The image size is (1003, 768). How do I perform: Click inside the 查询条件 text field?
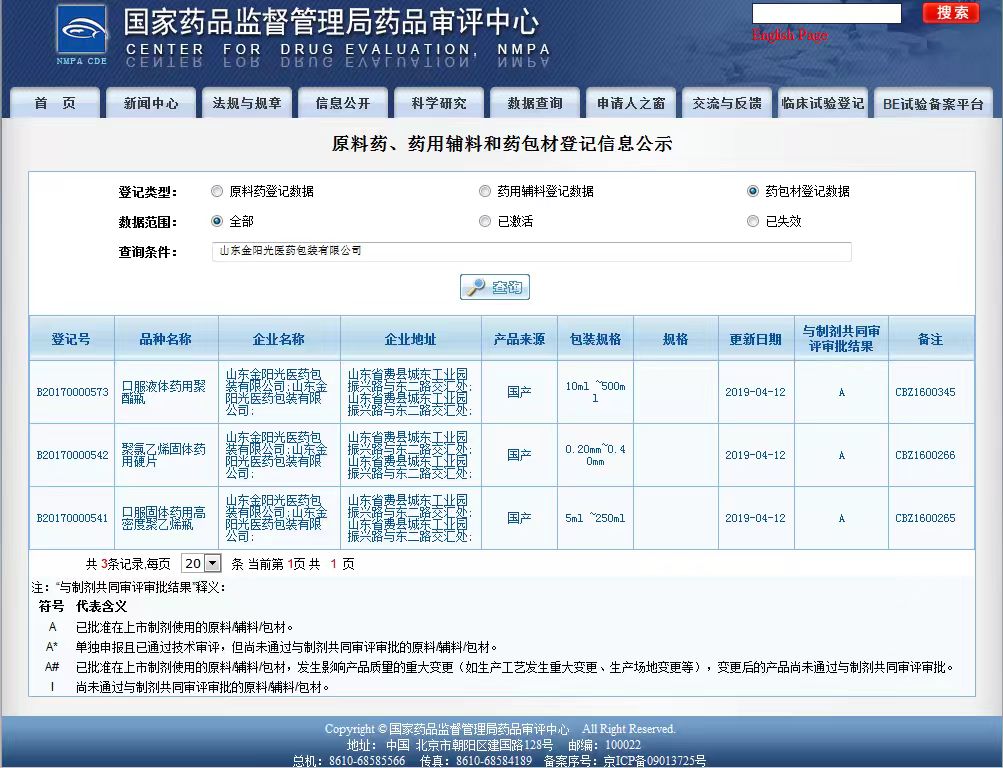[x=531, y=251]
